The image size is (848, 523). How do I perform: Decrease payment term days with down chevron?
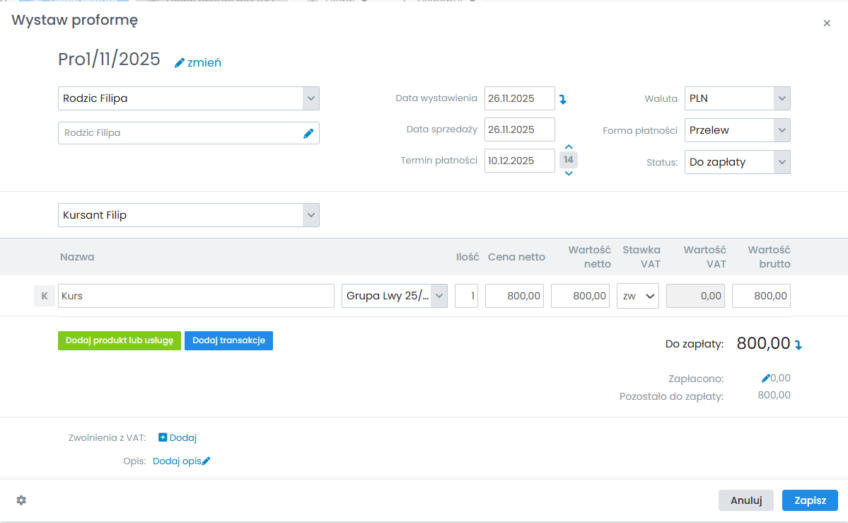click(x=568, y=174)
